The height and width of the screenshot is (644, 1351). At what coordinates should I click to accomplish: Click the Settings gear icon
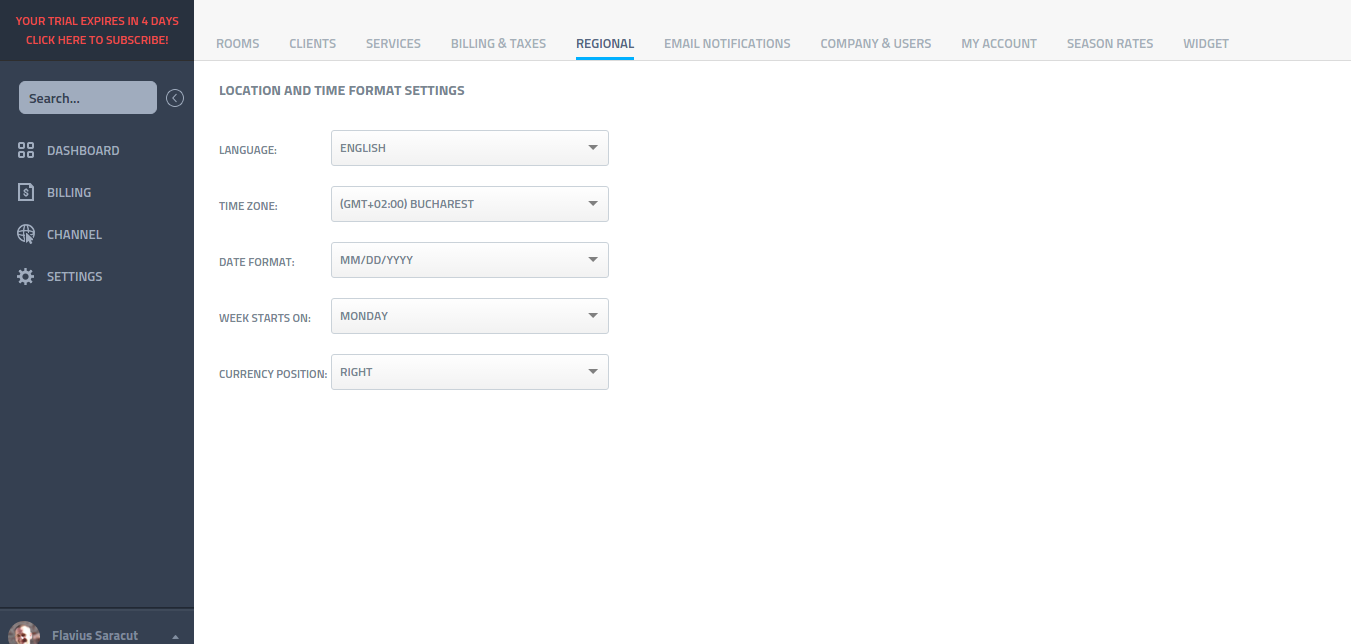click(x=26, y=276)
